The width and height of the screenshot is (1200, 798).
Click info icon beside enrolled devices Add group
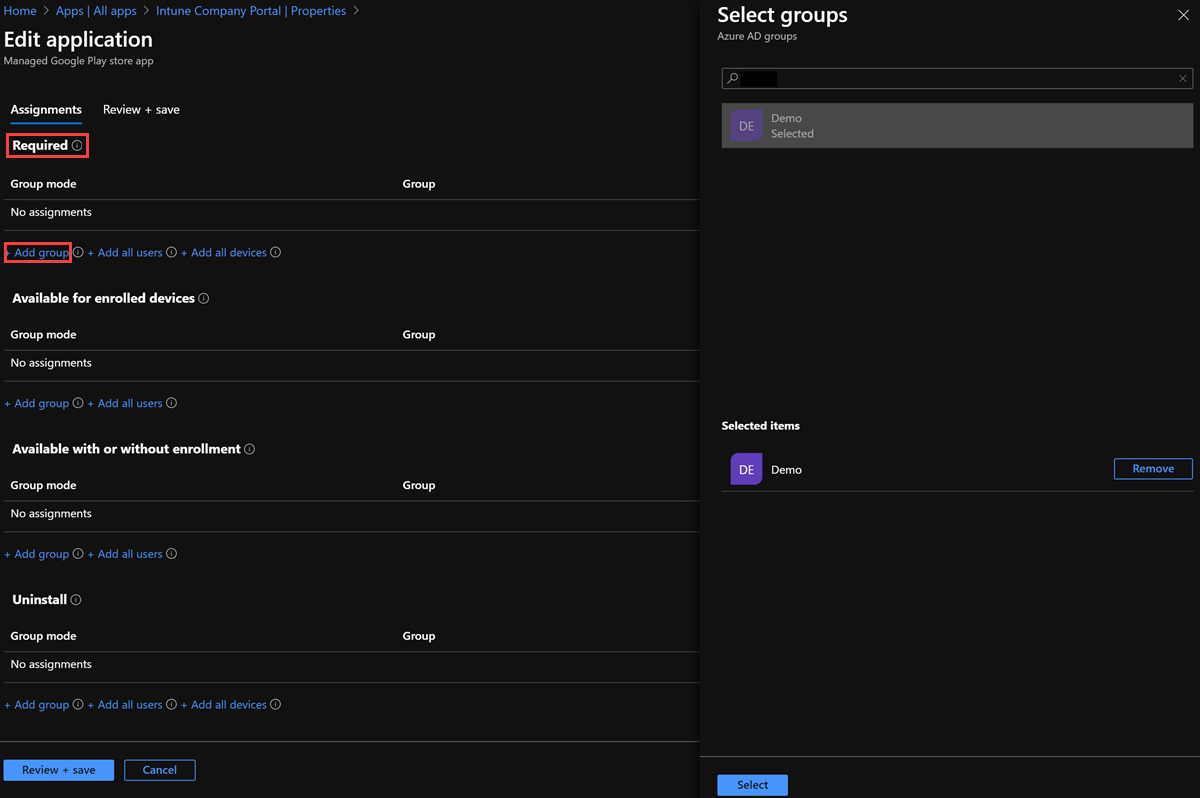[78, 404]
